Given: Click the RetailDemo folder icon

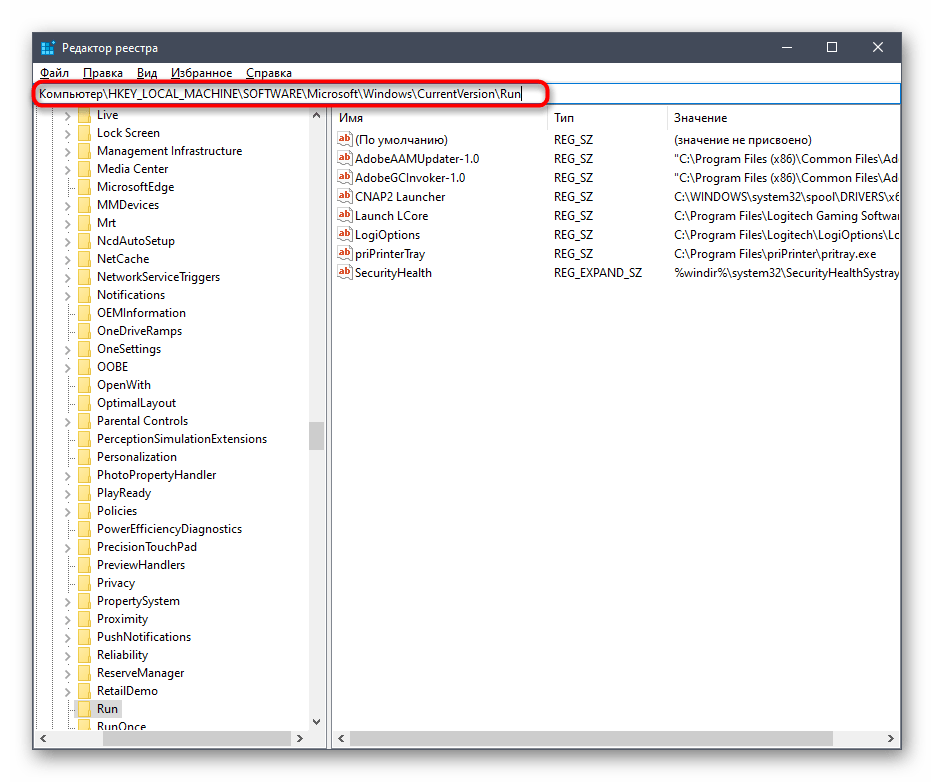Looking at the screenshot, I should (x=85, y=691).
